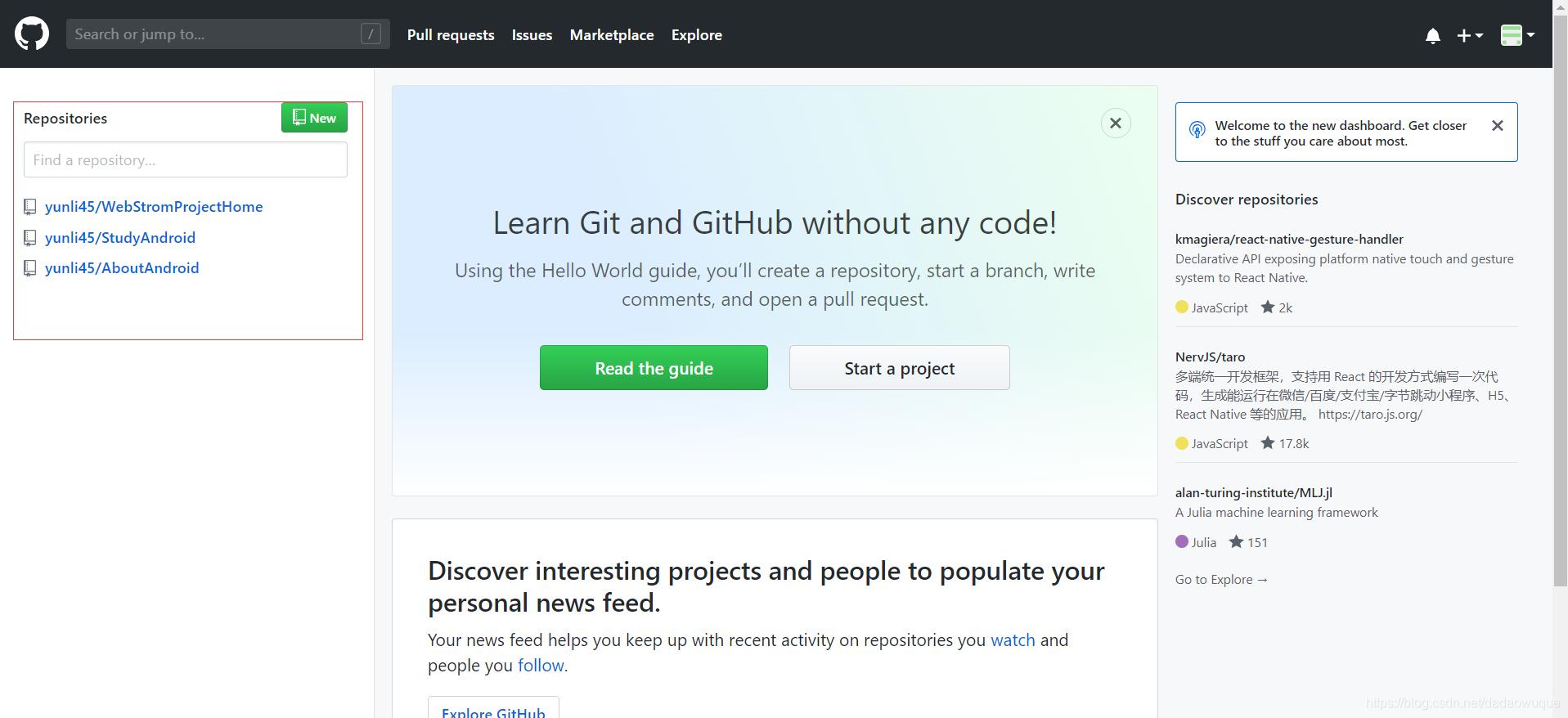Screen dimensions: 1568x718
Task: Follow the follow link in news feed text
Action: tap(541, 666)
